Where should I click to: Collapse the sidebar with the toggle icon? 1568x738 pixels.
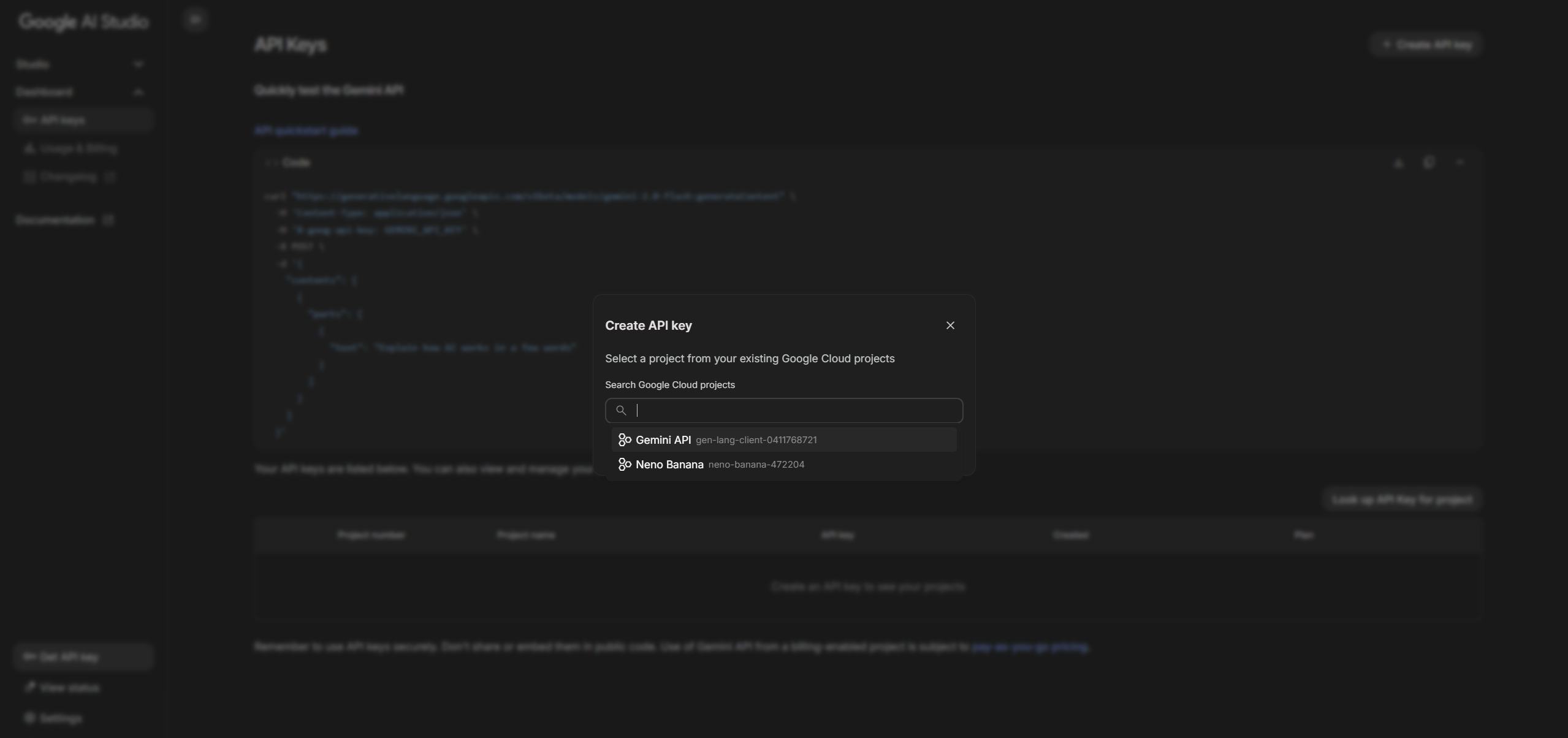point(195,20)
